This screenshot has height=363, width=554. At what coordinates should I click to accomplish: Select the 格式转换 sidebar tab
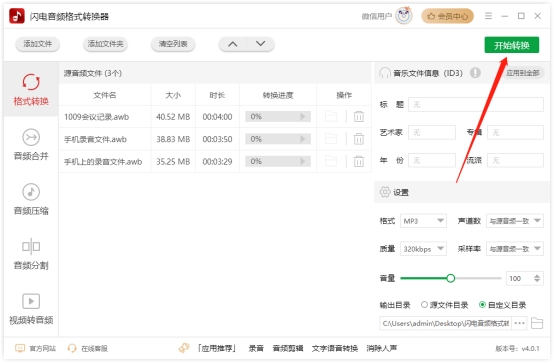point(31,89)
